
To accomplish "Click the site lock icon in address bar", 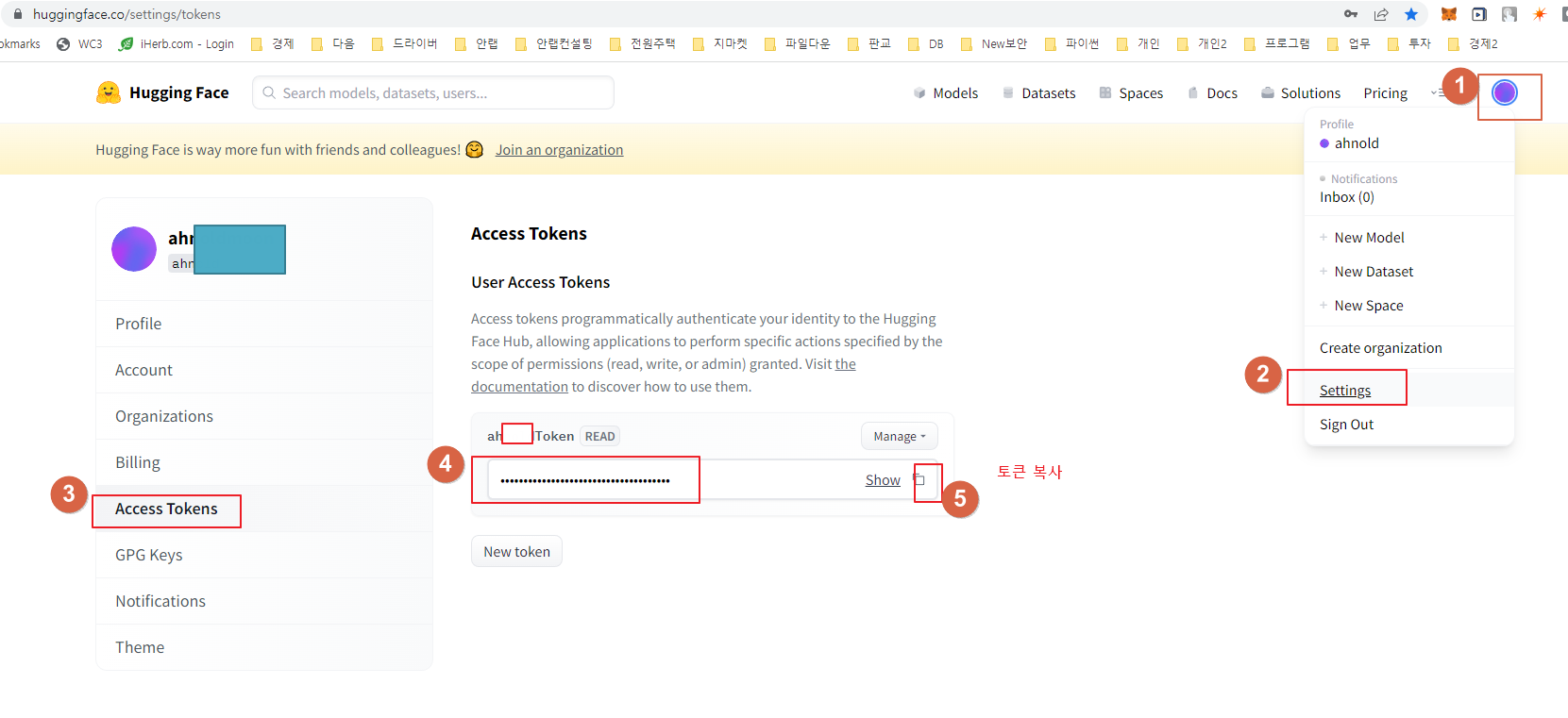I will click(x=17, y=14).
